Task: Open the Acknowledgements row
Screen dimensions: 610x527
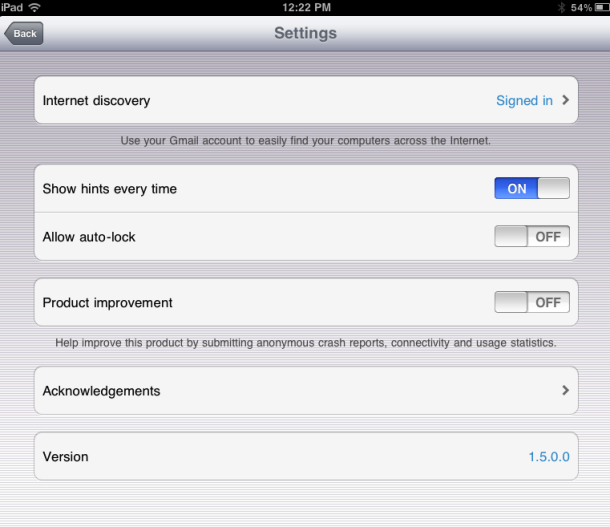Action: coord(306,390)
